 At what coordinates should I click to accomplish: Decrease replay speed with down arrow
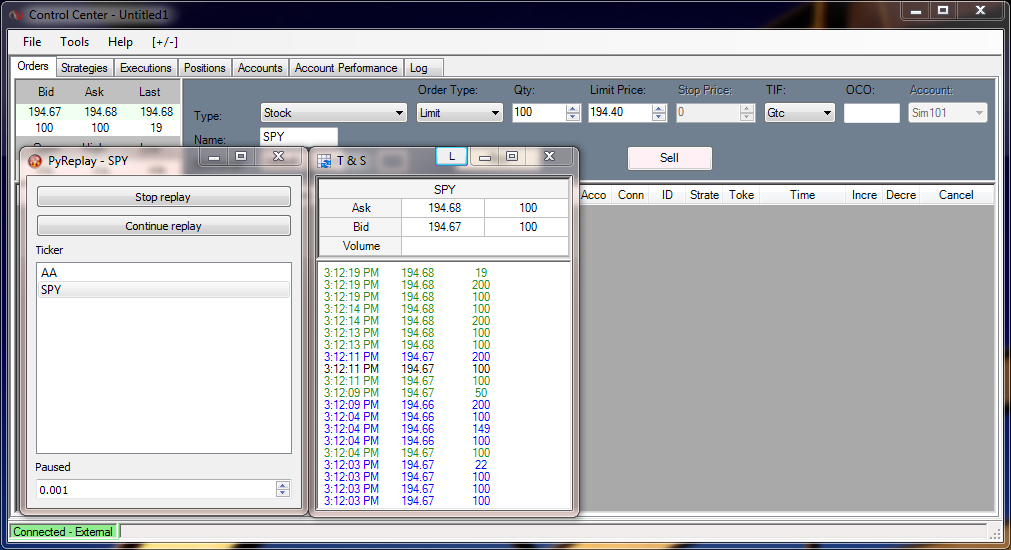pyautogui.click(x=282, y=494)
